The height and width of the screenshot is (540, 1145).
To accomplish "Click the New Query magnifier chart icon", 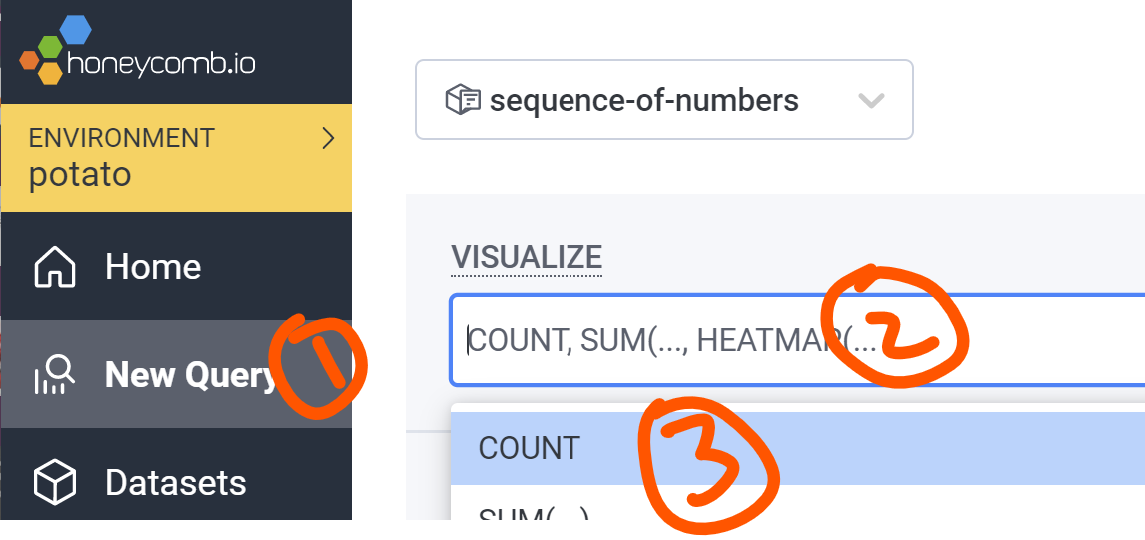I will point(55,374).
